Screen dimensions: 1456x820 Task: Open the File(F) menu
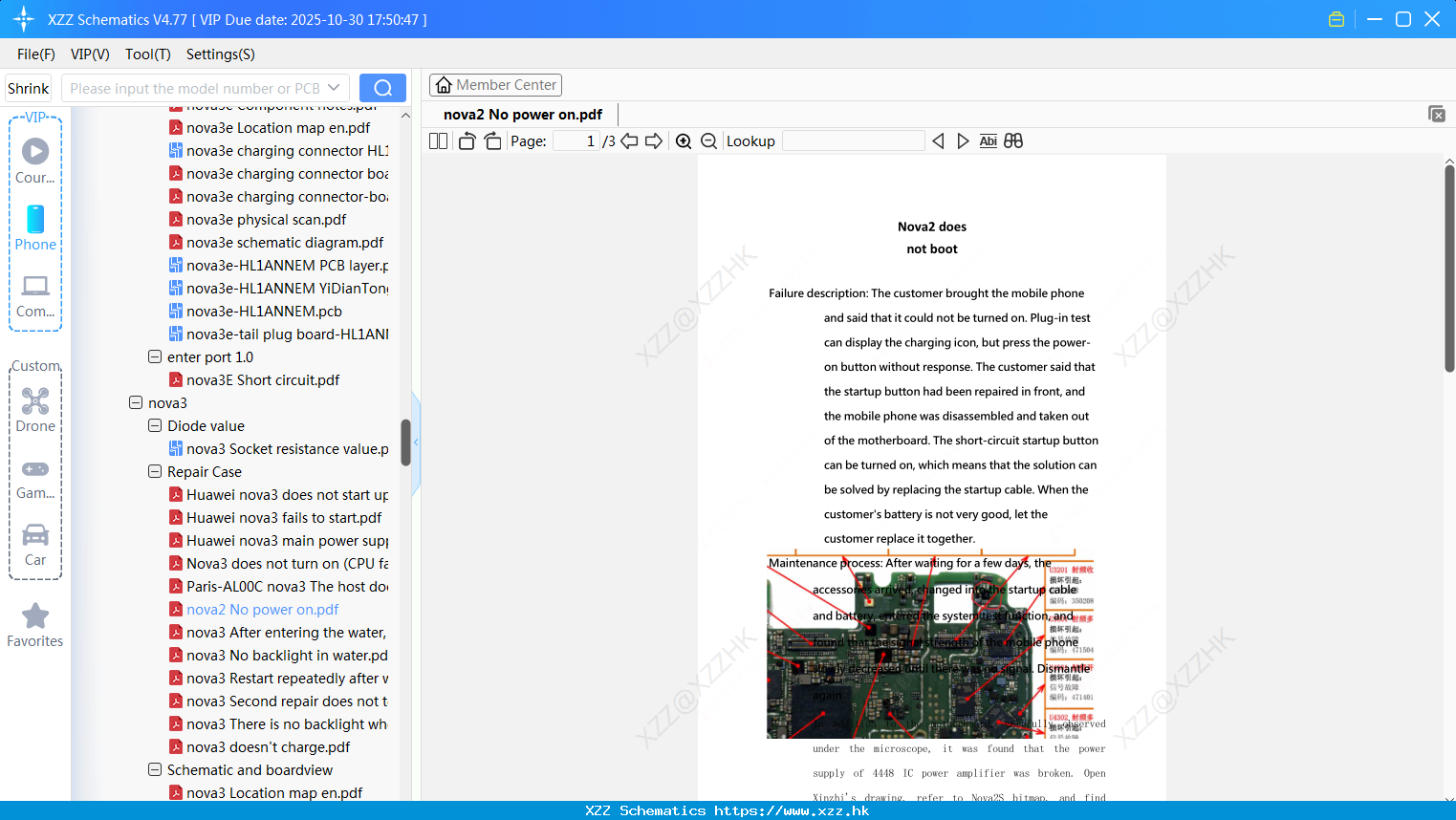pos(36,54)
